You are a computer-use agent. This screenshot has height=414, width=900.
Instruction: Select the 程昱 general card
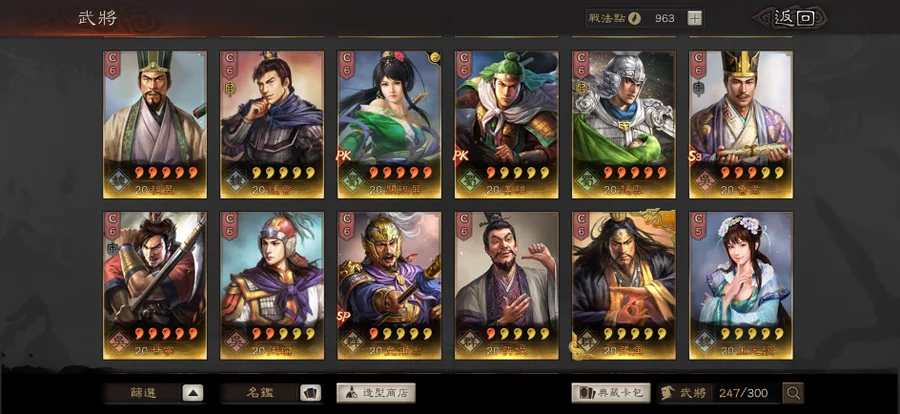point(155,125)
